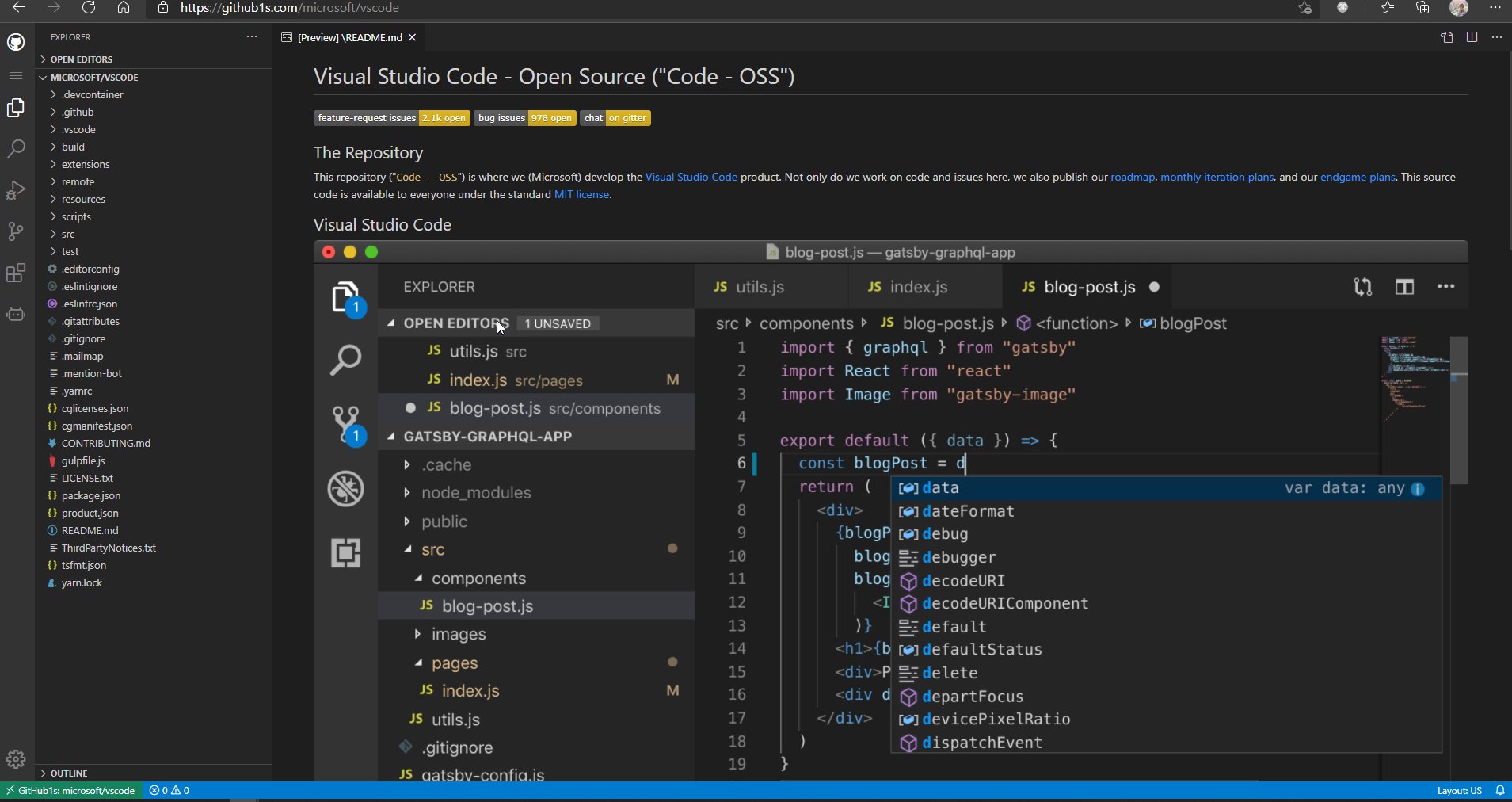Image resolution: width=1512 pixels, height=802 pixels.
Task: Open the package.json file
Action: tap(155, 496)
